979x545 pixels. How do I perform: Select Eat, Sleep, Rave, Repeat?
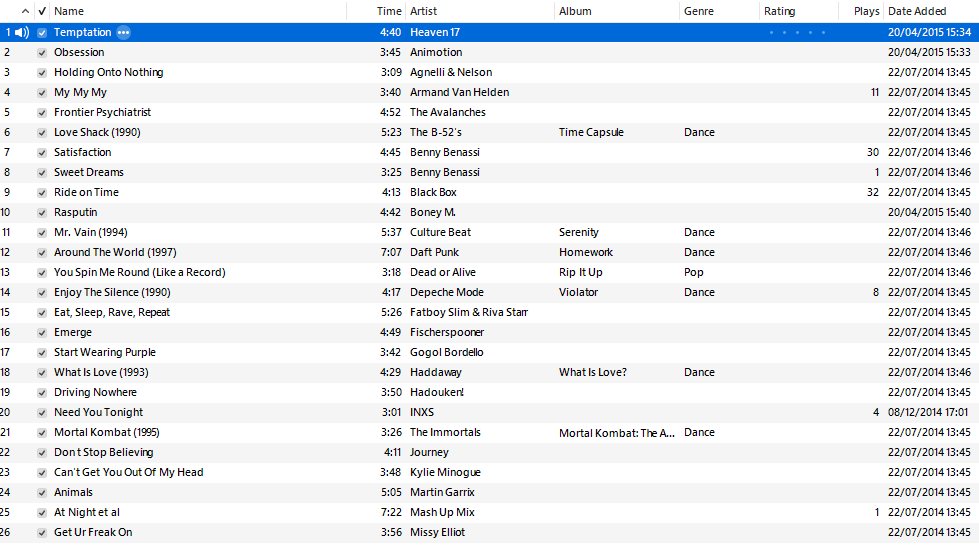tap(112, 312)
